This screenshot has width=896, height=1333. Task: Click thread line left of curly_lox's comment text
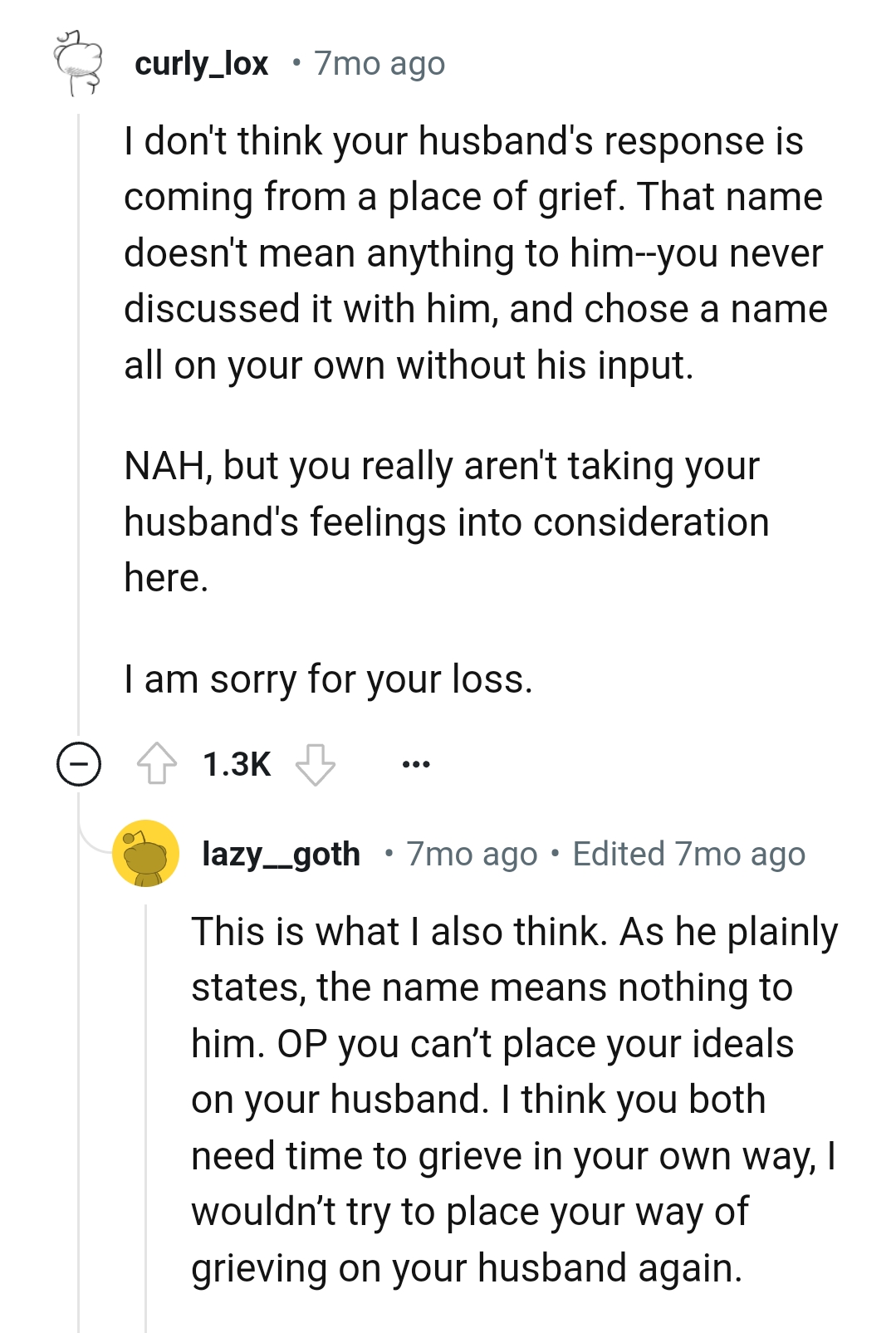tap(79, 415)
